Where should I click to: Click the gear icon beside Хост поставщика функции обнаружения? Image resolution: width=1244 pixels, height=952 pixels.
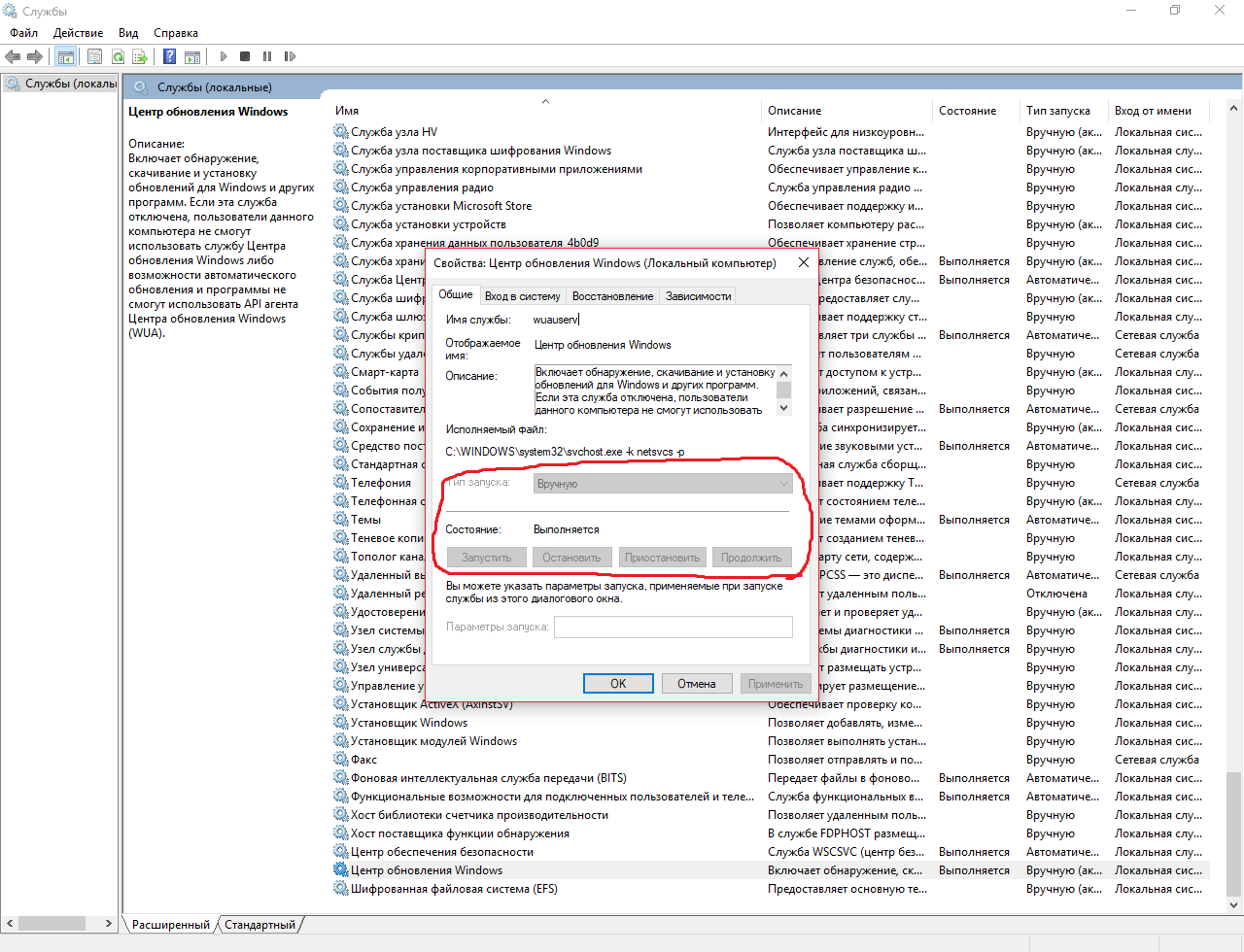click(341, 833)
